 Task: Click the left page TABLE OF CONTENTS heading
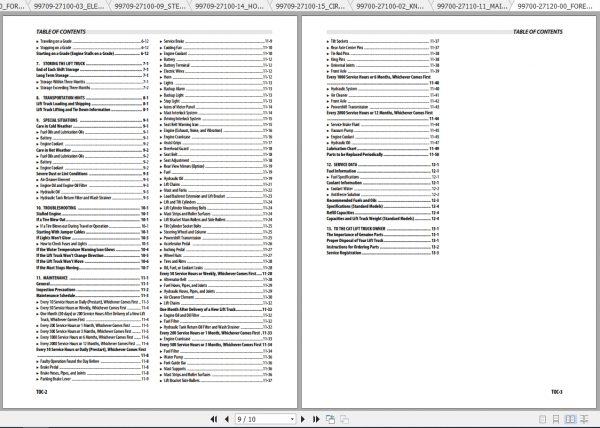click(x=61, y=32)
